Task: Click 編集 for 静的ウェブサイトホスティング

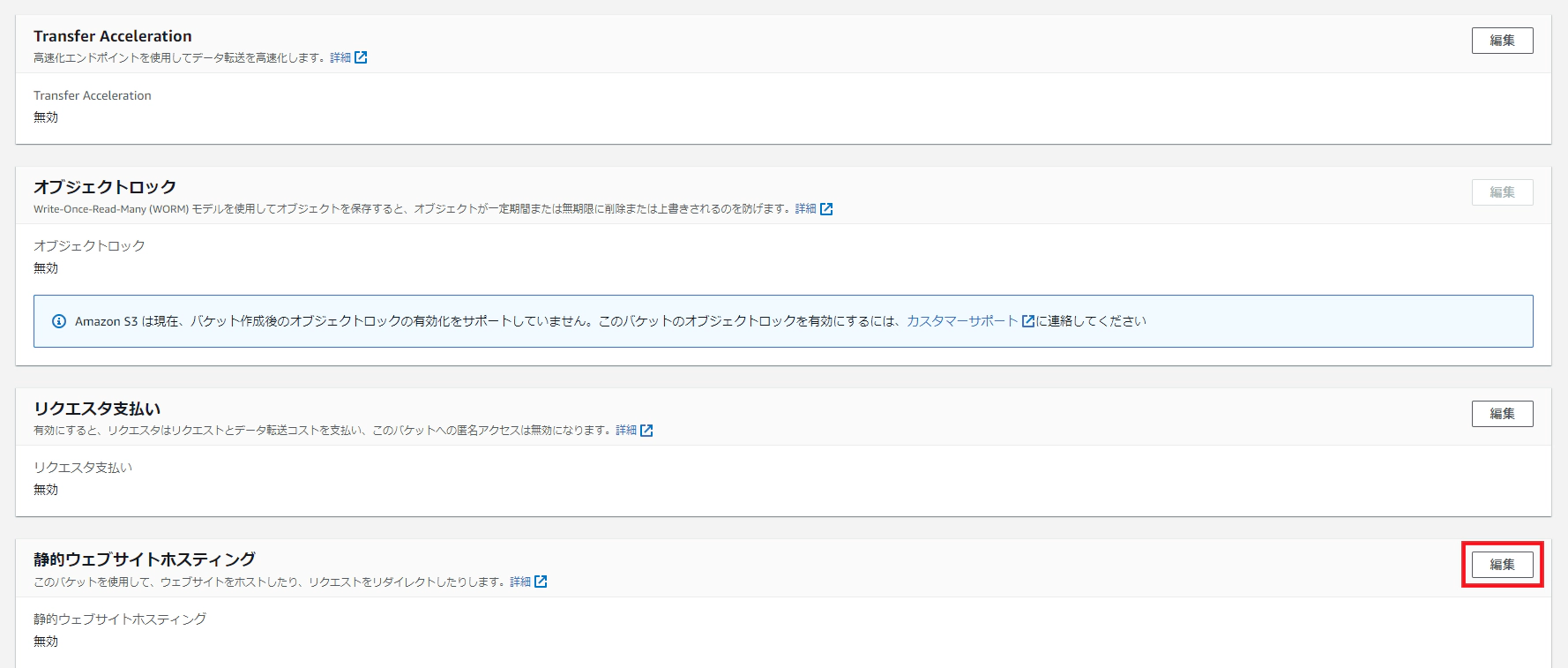Action: [1502, 565]
